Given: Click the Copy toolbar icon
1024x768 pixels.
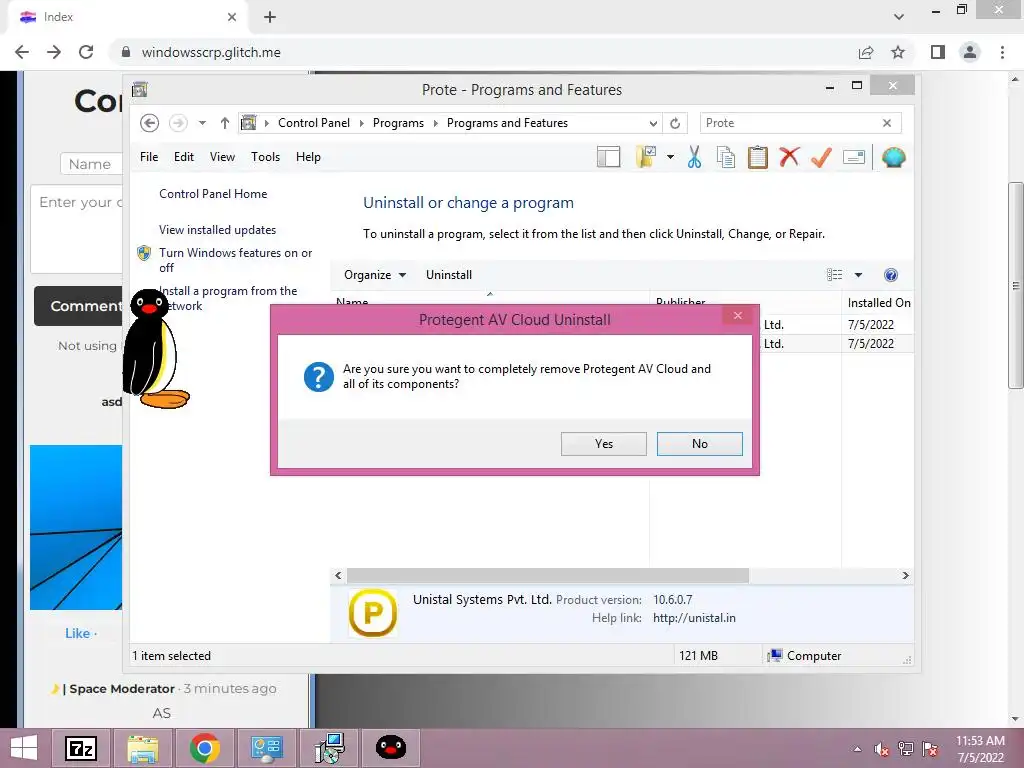Looking at the screenshot, I should click(x=726, y=157).
